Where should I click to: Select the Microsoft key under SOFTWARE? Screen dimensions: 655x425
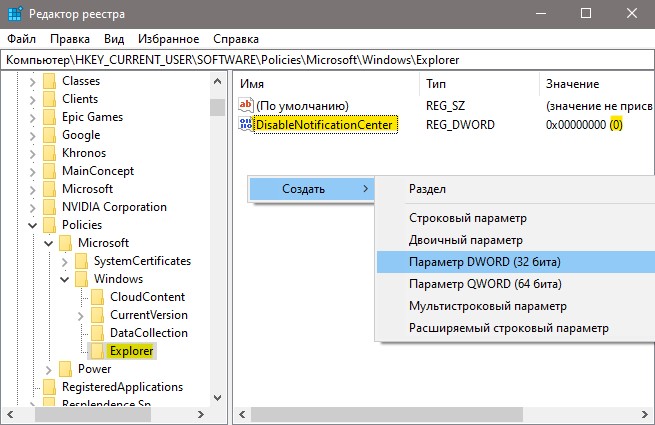pyautogui.click(x=87, y=189)
